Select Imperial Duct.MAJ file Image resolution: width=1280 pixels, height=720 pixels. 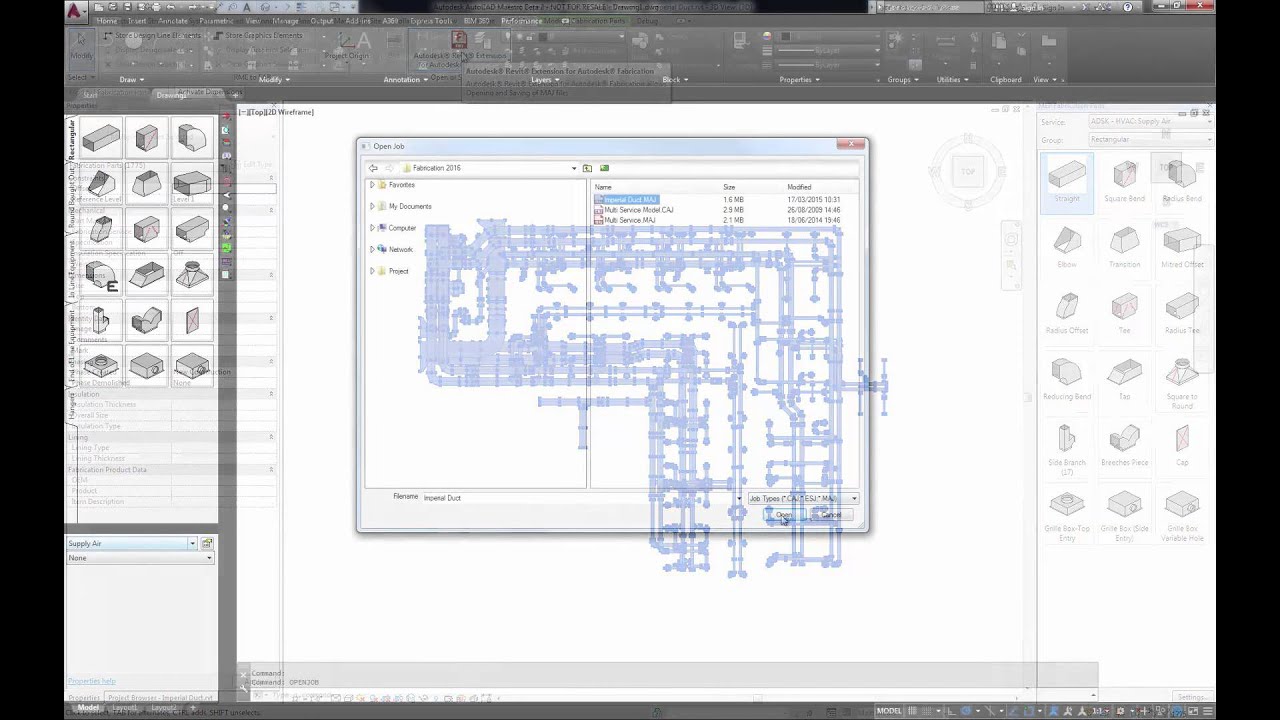click(x=631, y=200)
